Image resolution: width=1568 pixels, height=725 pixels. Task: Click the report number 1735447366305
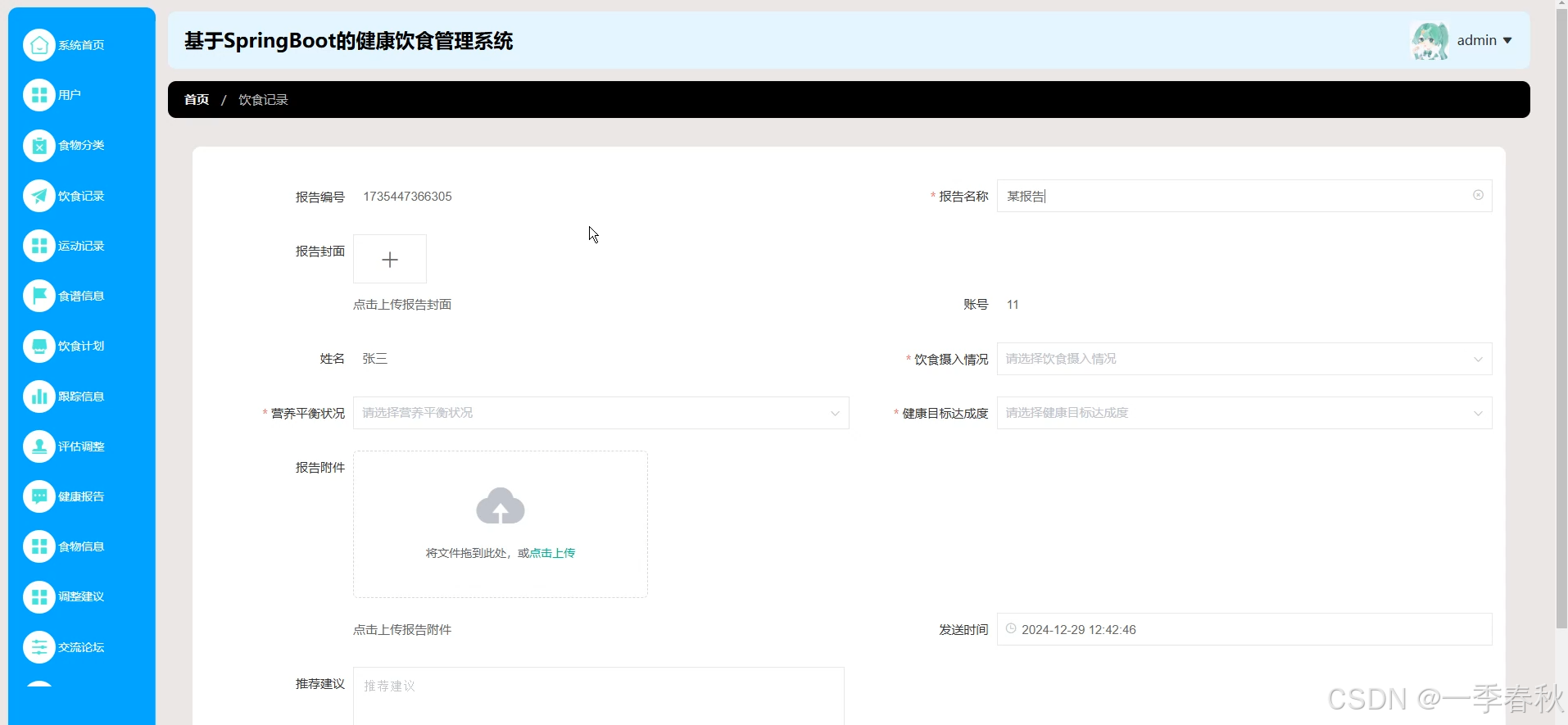[x=407, y=197]
